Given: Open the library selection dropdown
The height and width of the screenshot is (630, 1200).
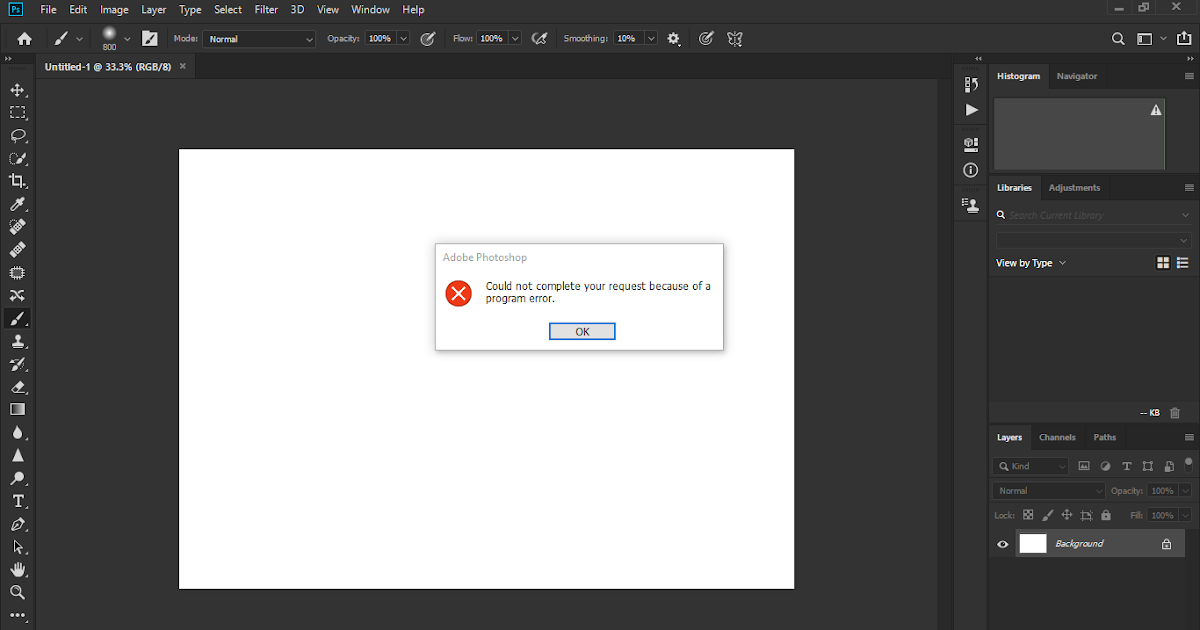Looking at the screenshot, I should pyautogui.click(x=1094, y=240).
